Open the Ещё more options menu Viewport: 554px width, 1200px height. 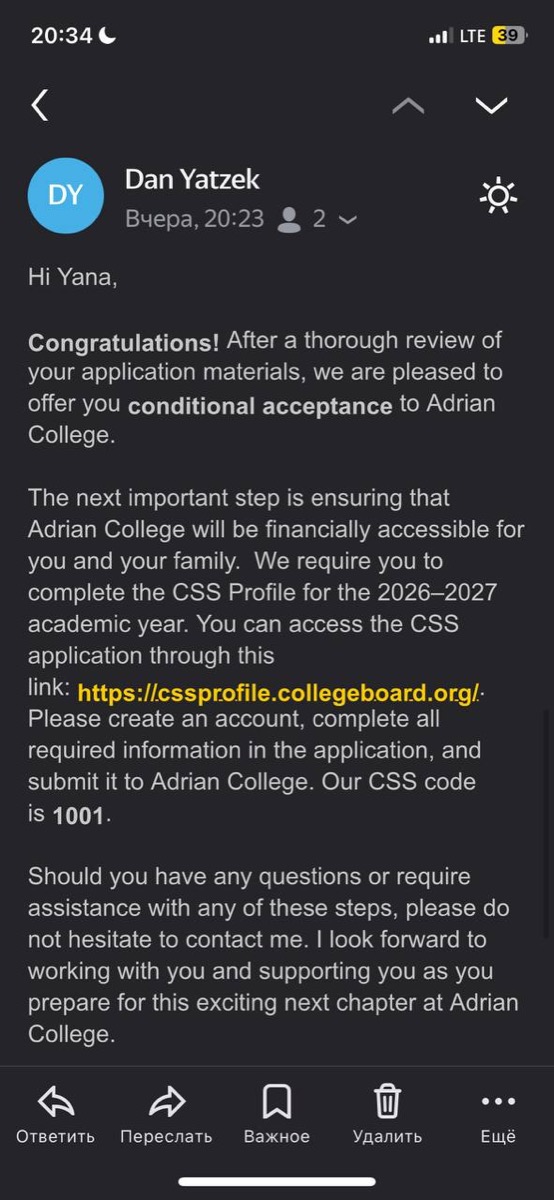click(x=498, y=1102)
